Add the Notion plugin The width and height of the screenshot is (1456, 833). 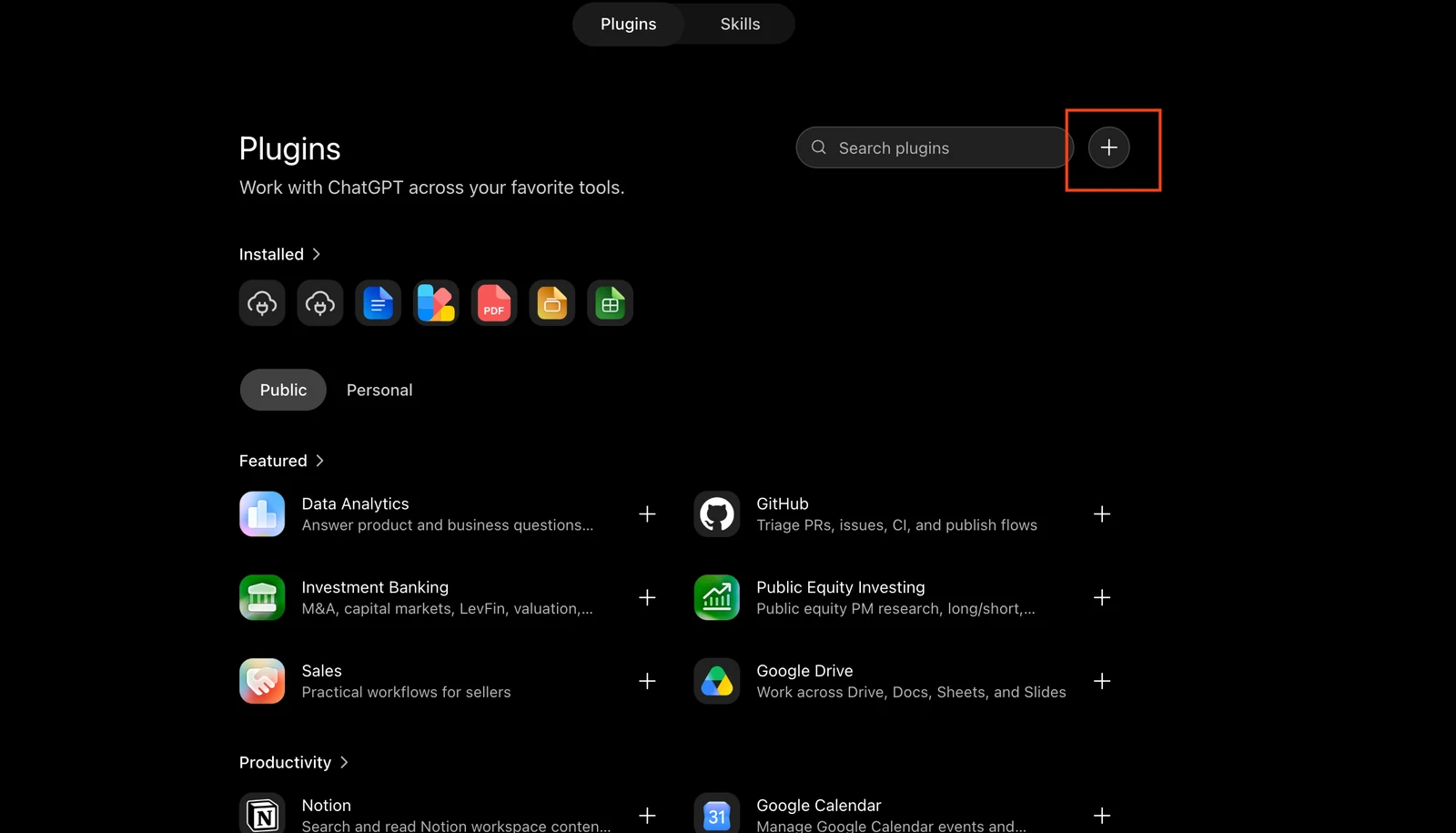click(x=647, y=816)
